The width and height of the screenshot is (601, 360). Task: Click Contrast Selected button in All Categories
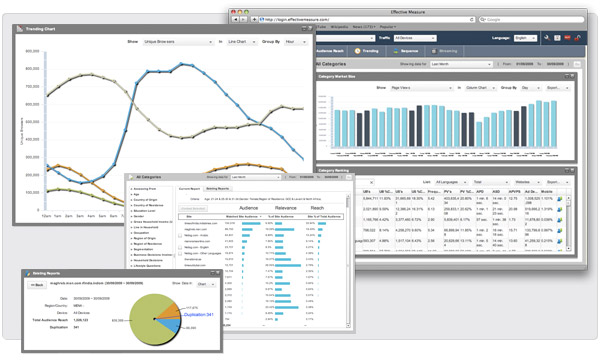[193, 209]
